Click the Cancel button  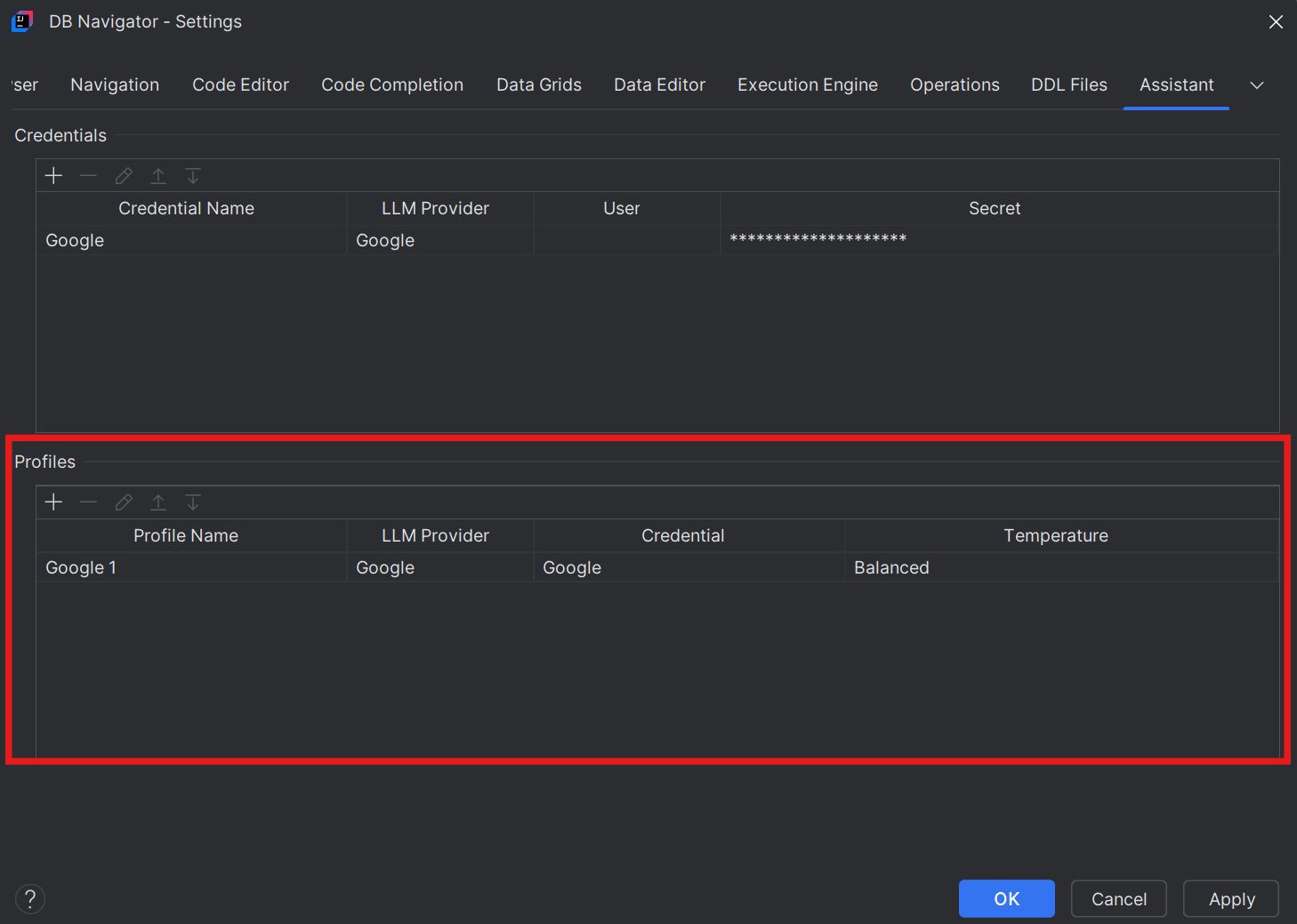pyautogui.click(x=1119, y=899)
